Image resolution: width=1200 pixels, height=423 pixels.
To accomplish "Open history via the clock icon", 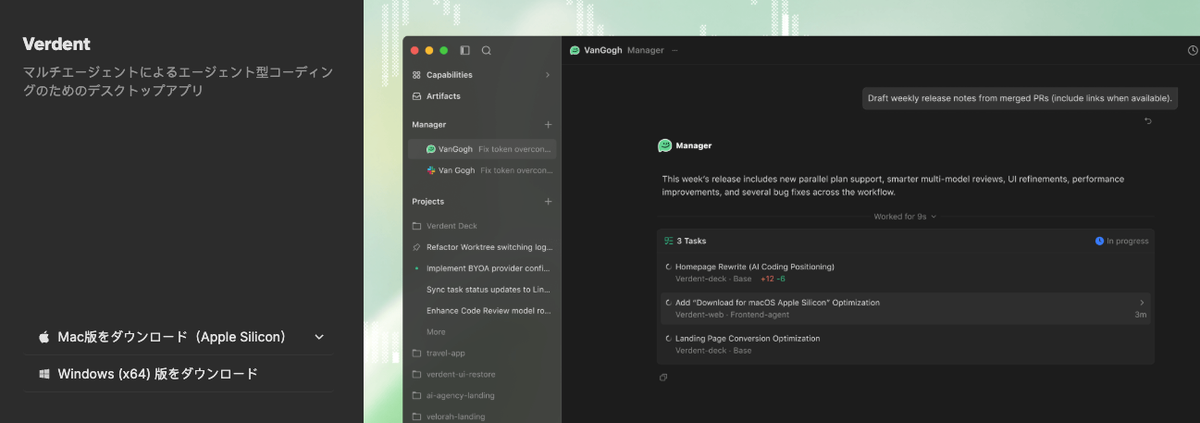I will 1192,50.
